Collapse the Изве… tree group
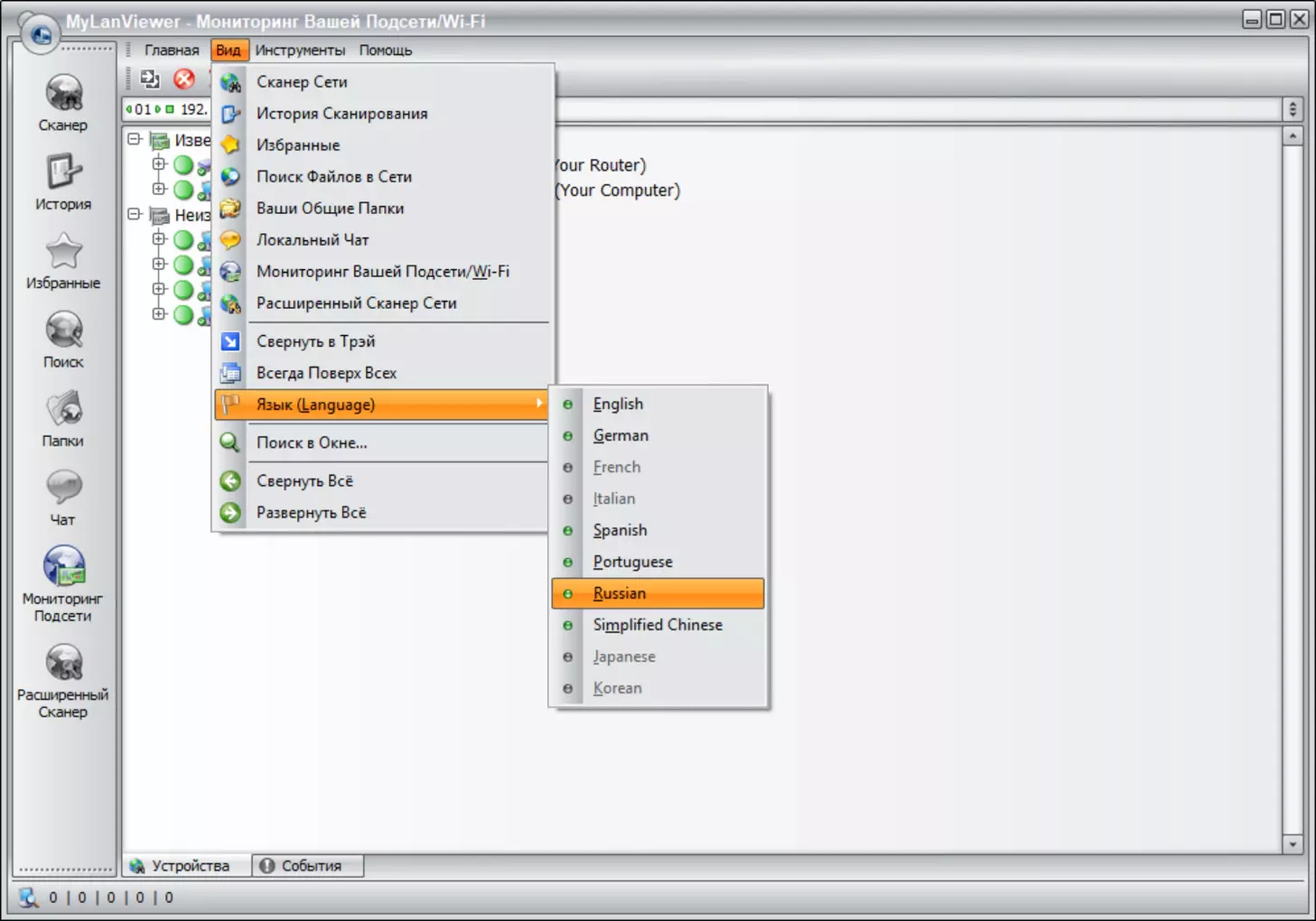Screen dimensions: 1316x921 (x=135, y=140)
